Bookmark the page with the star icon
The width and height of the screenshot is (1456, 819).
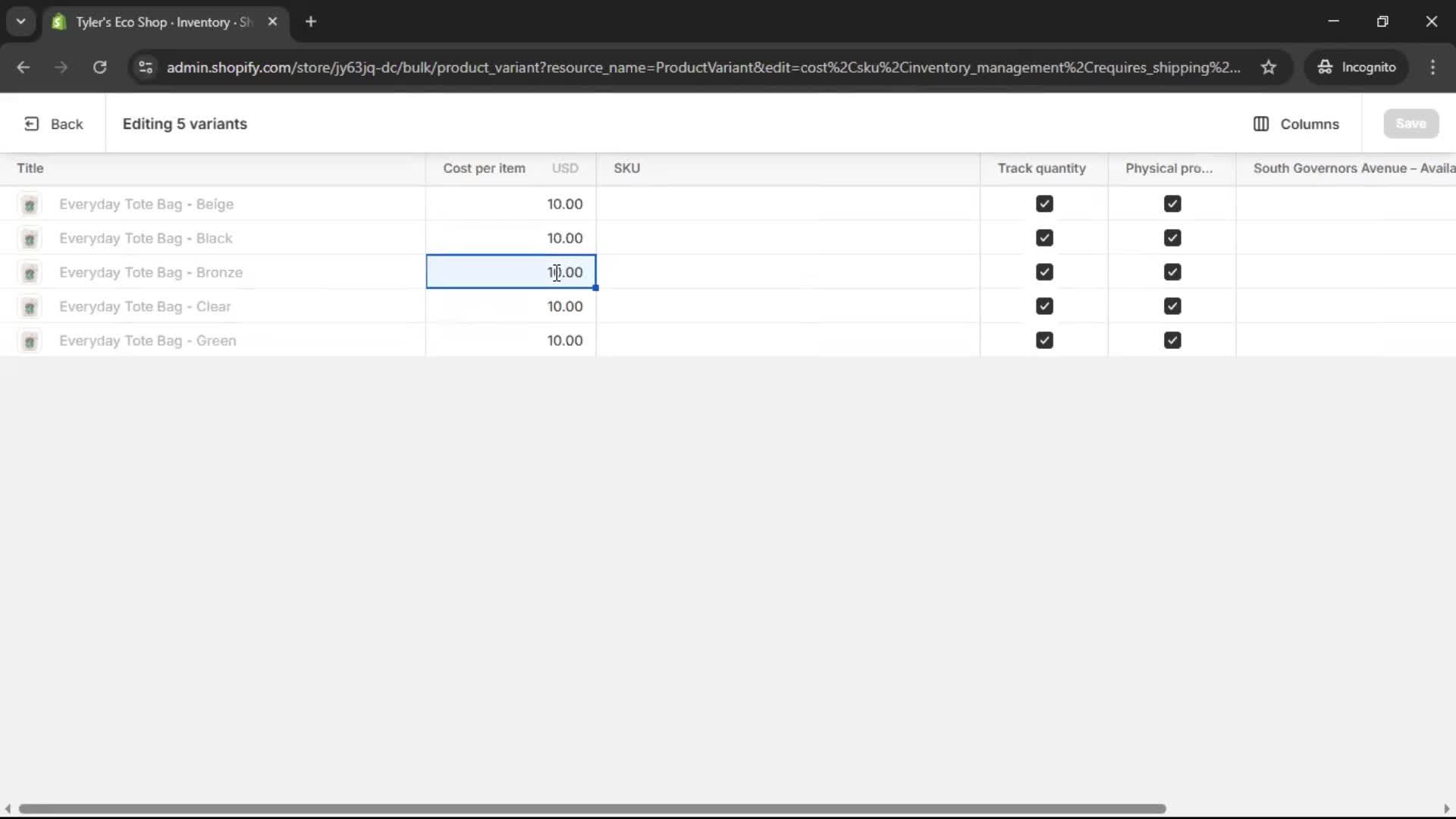tap(1269, 67)
